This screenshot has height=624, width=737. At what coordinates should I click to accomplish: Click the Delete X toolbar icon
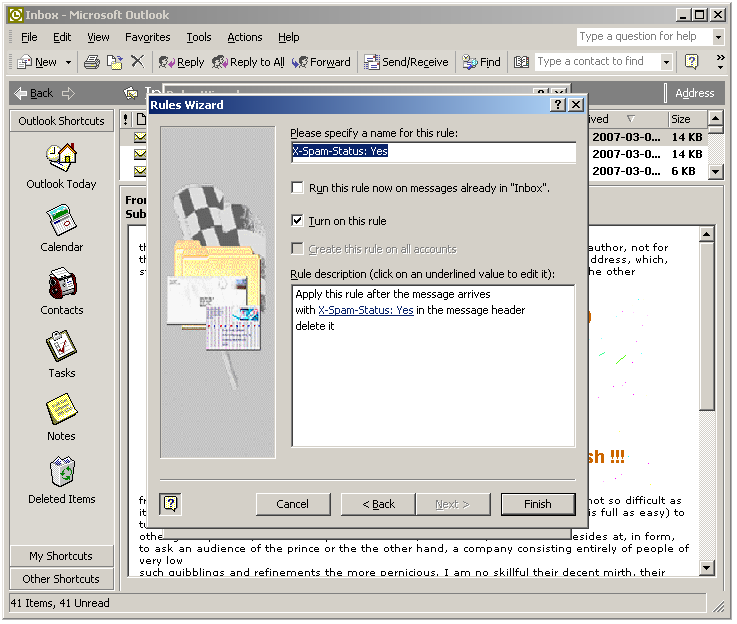click(137, 62)
